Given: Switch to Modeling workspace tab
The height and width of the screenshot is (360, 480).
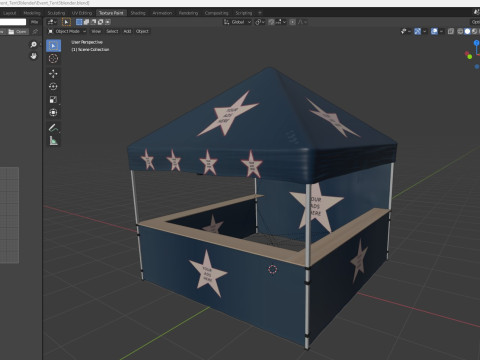Looking at the screenshot, I should pos(32,13).
